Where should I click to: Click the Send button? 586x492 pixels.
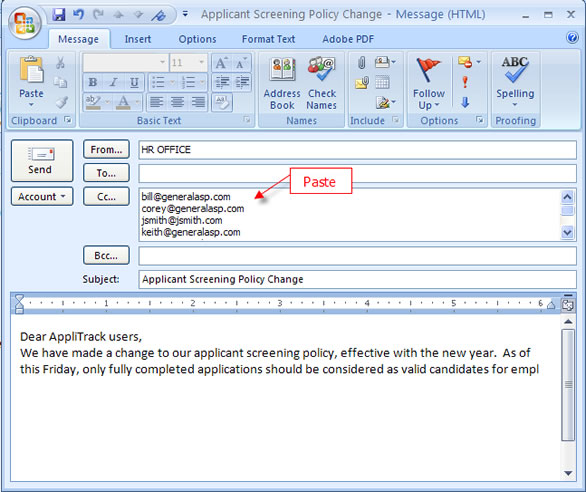[x=42, y=161]
